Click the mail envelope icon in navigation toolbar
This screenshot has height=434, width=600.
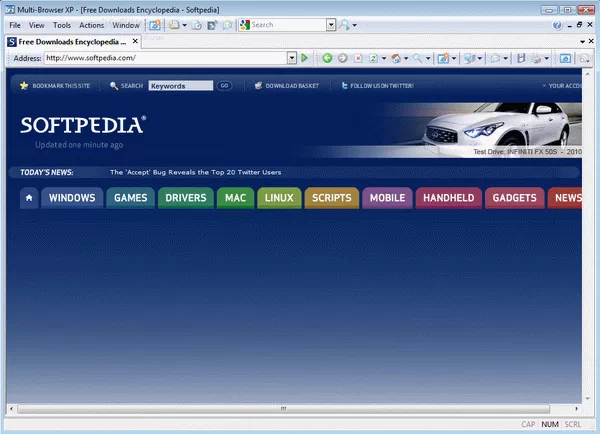[x=496, y=58]
